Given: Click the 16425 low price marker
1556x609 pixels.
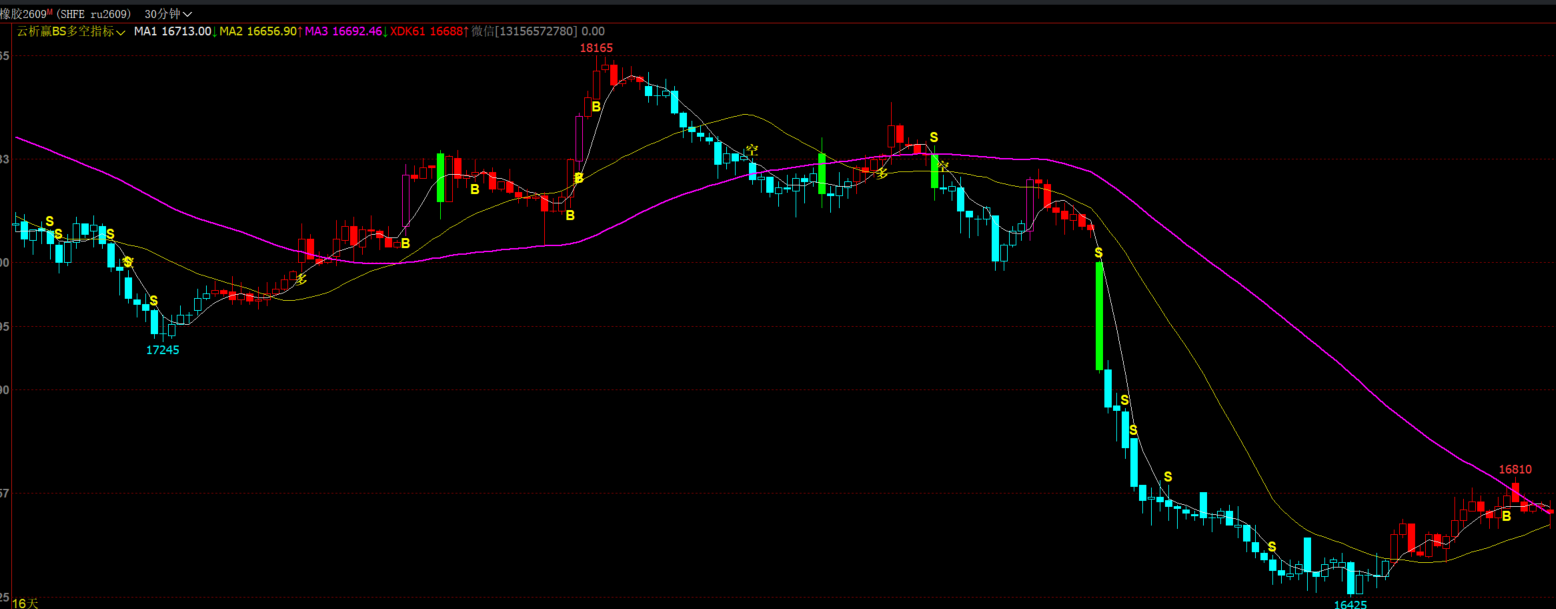Looking at the screenshot, I should pos(1350,604).
